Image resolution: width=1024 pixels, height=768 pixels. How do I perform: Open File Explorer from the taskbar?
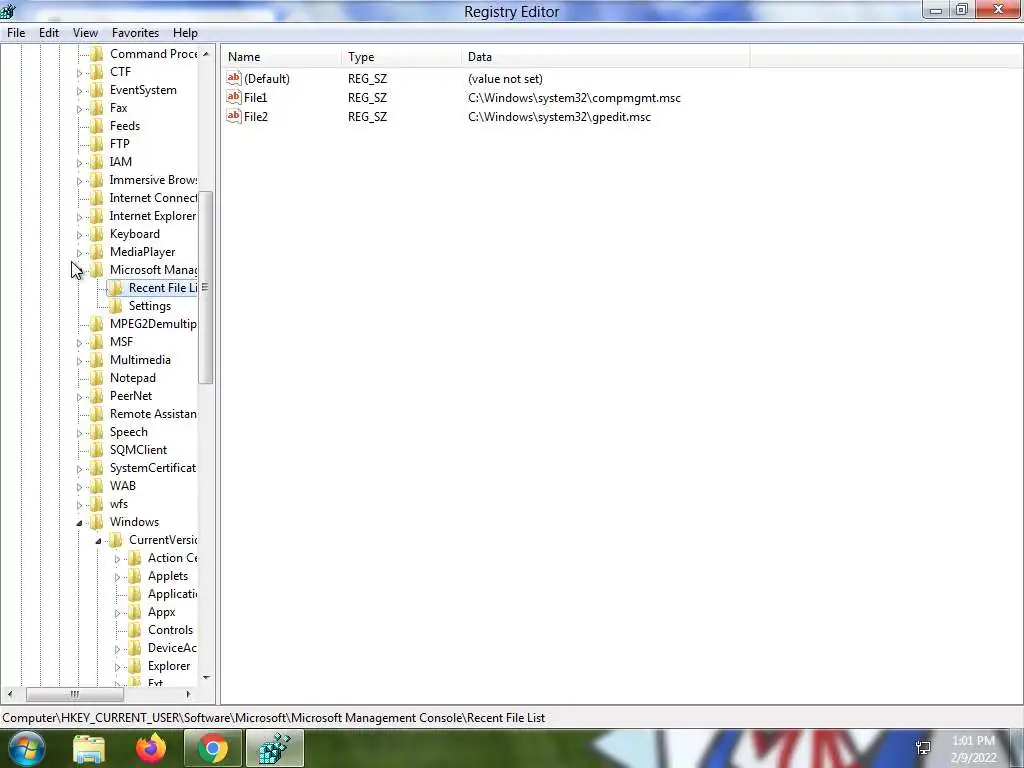click(x=89, y=749)
